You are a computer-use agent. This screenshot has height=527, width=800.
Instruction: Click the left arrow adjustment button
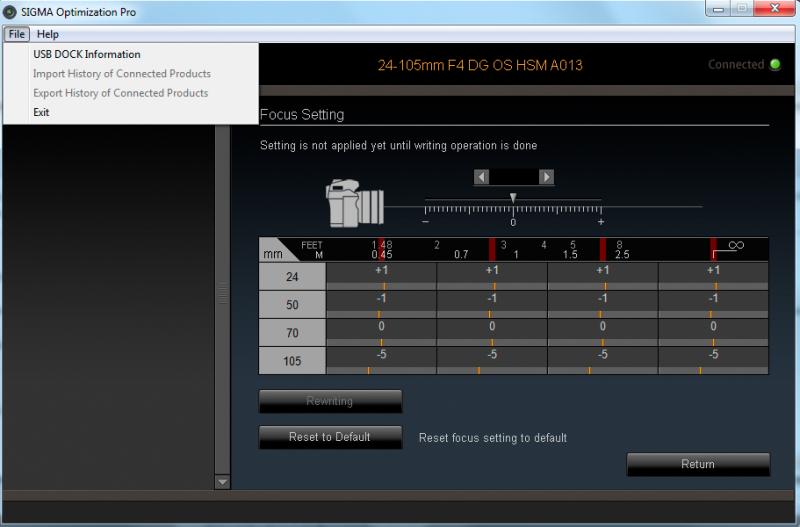481,177
